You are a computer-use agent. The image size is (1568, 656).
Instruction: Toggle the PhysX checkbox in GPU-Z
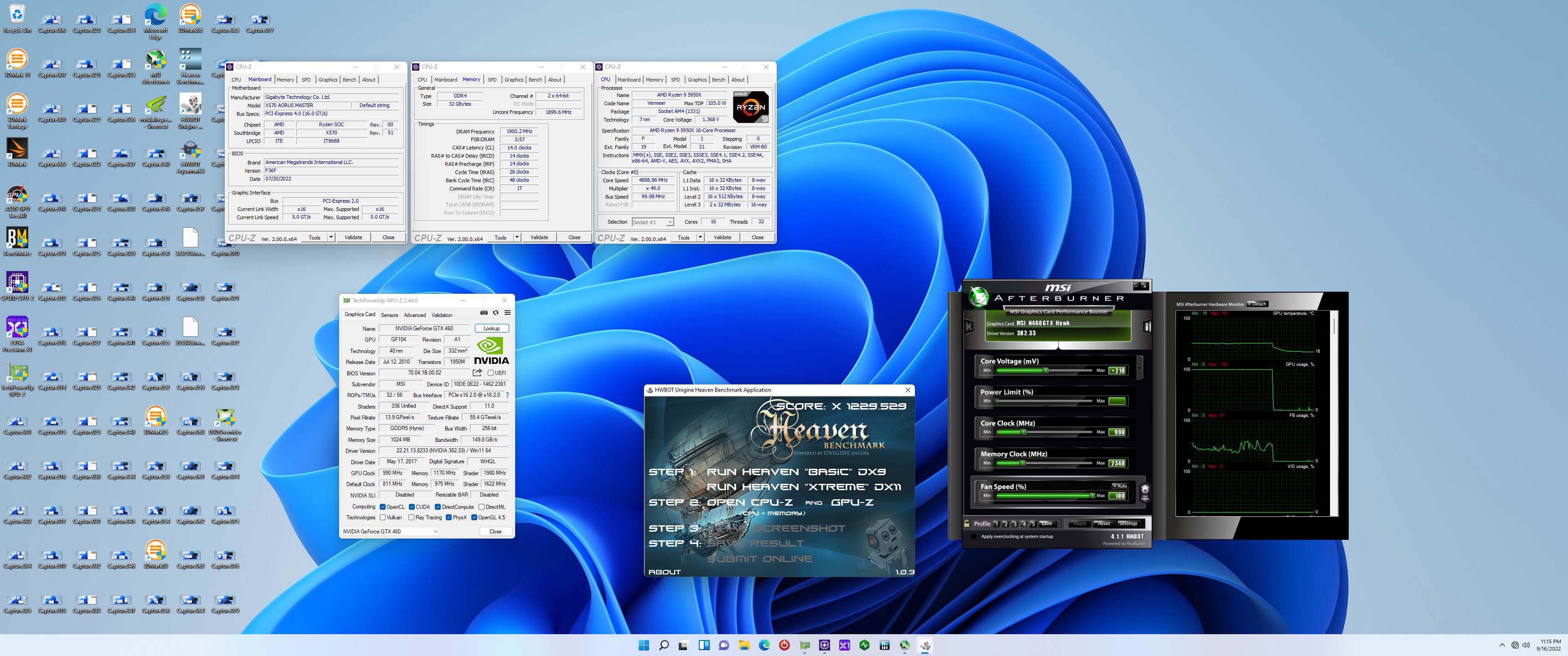point(449,517)
